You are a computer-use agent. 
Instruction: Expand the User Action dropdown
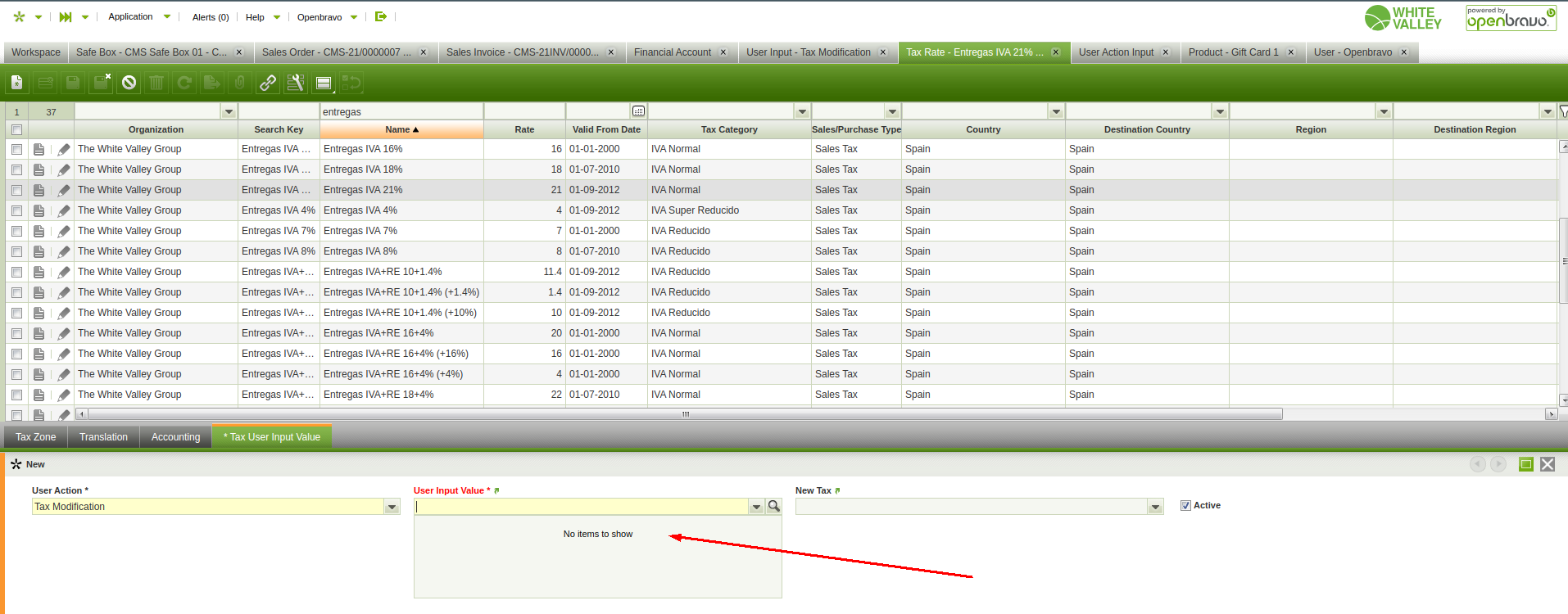pyautogui.click(x=392, y=507)
